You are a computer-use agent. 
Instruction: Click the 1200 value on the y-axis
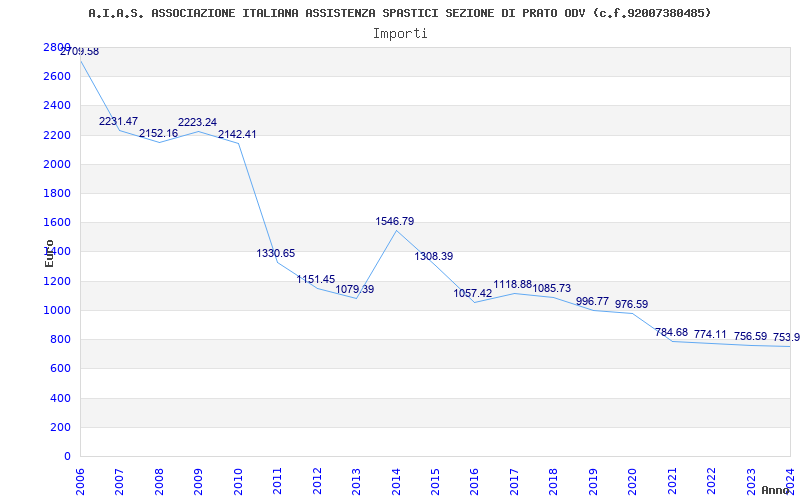click(x=57, y=281)
